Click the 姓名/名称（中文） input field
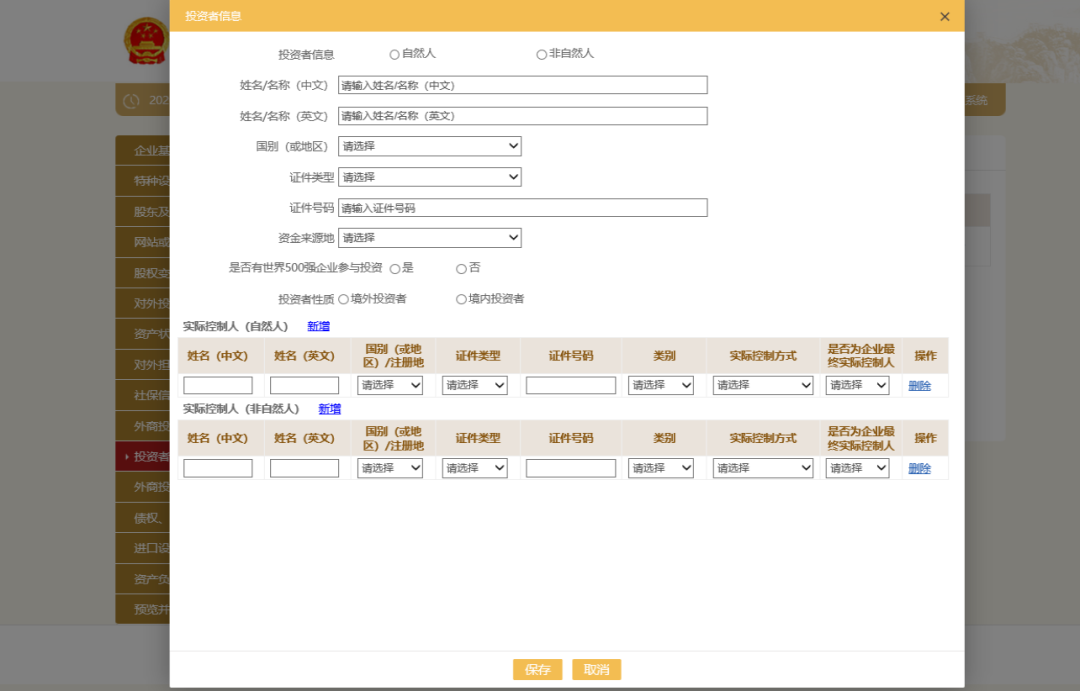 (522, 84)
